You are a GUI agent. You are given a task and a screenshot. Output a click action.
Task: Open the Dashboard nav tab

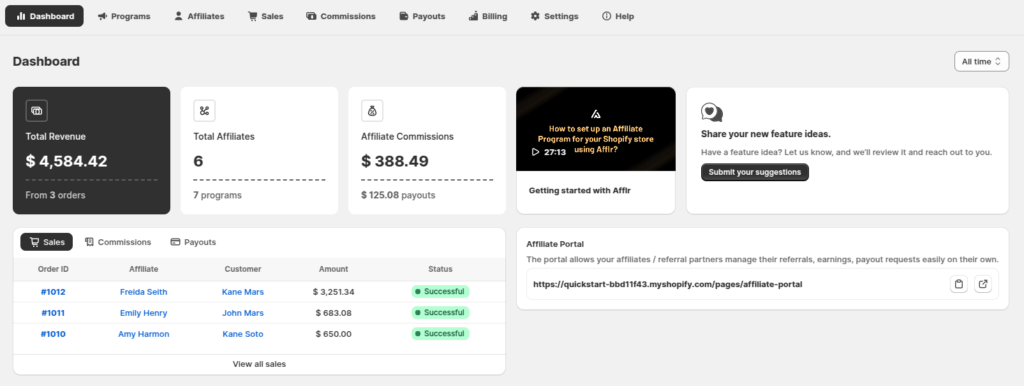coord(44,16)
